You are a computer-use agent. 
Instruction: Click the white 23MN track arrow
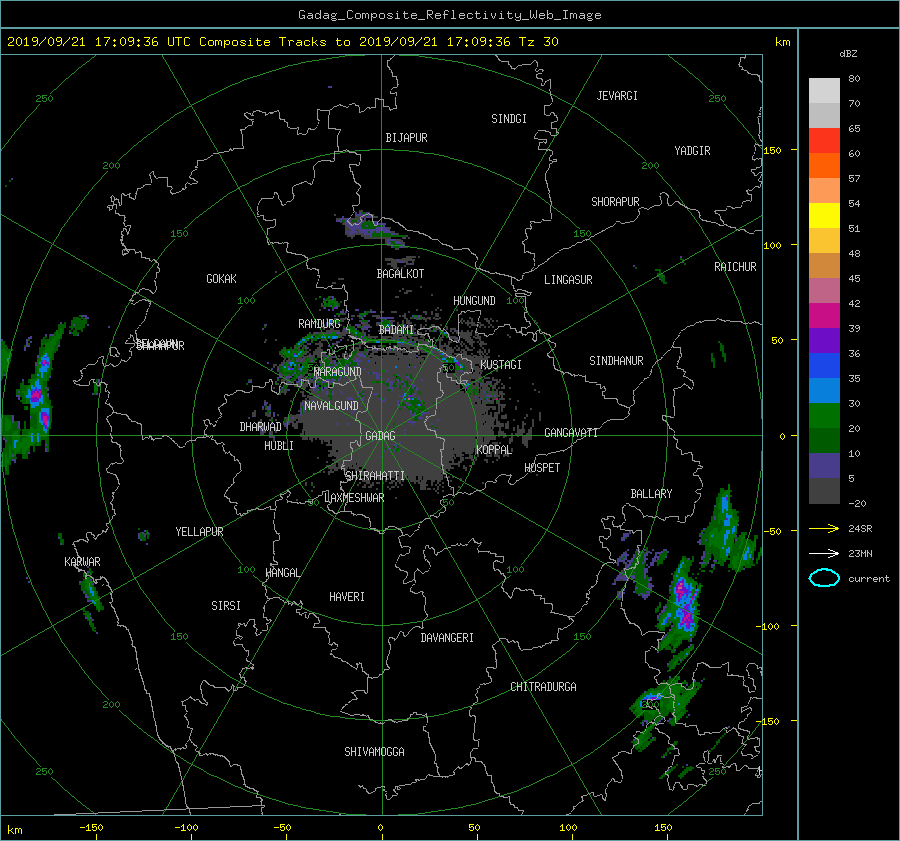[824, 553]
